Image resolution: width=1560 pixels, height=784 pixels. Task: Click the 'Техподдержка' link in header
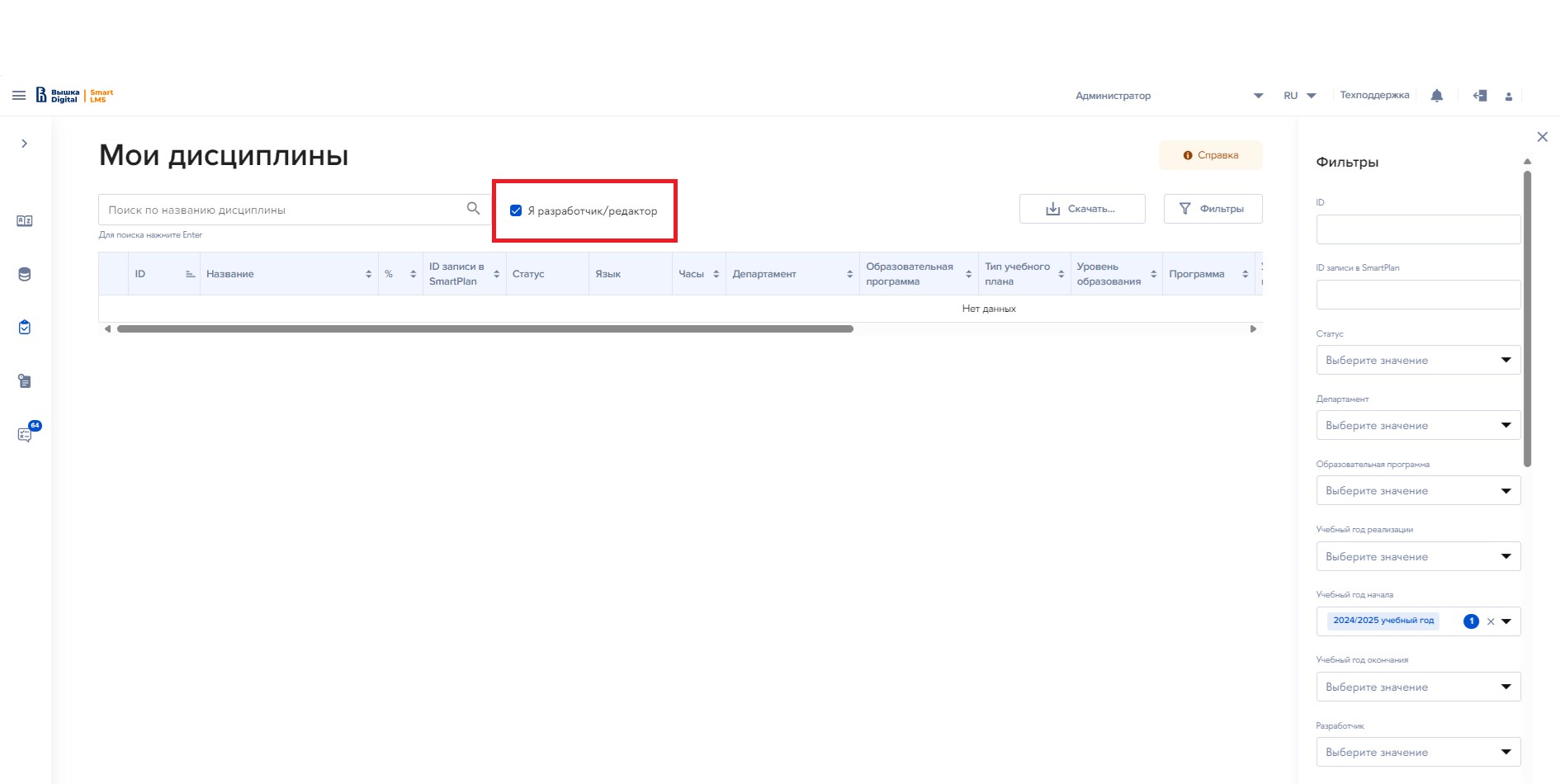tap(1374, 96)
